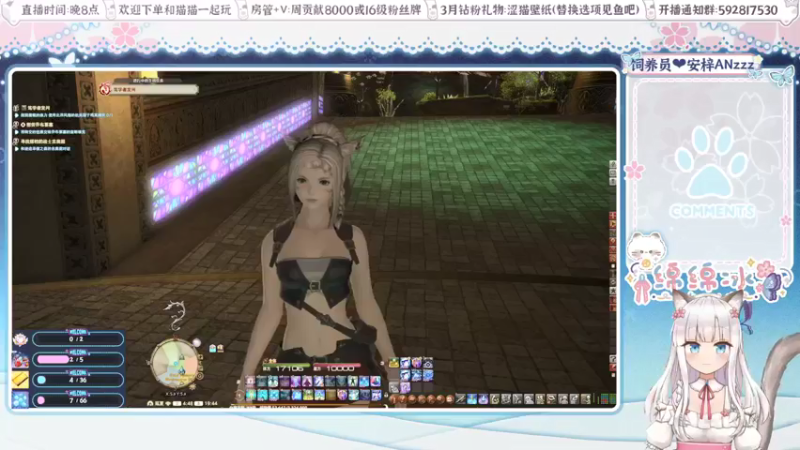This screenshot has height=450, width=800.
Task: Click the green HP bar showing 17106
Action: [x=286, y=365]
